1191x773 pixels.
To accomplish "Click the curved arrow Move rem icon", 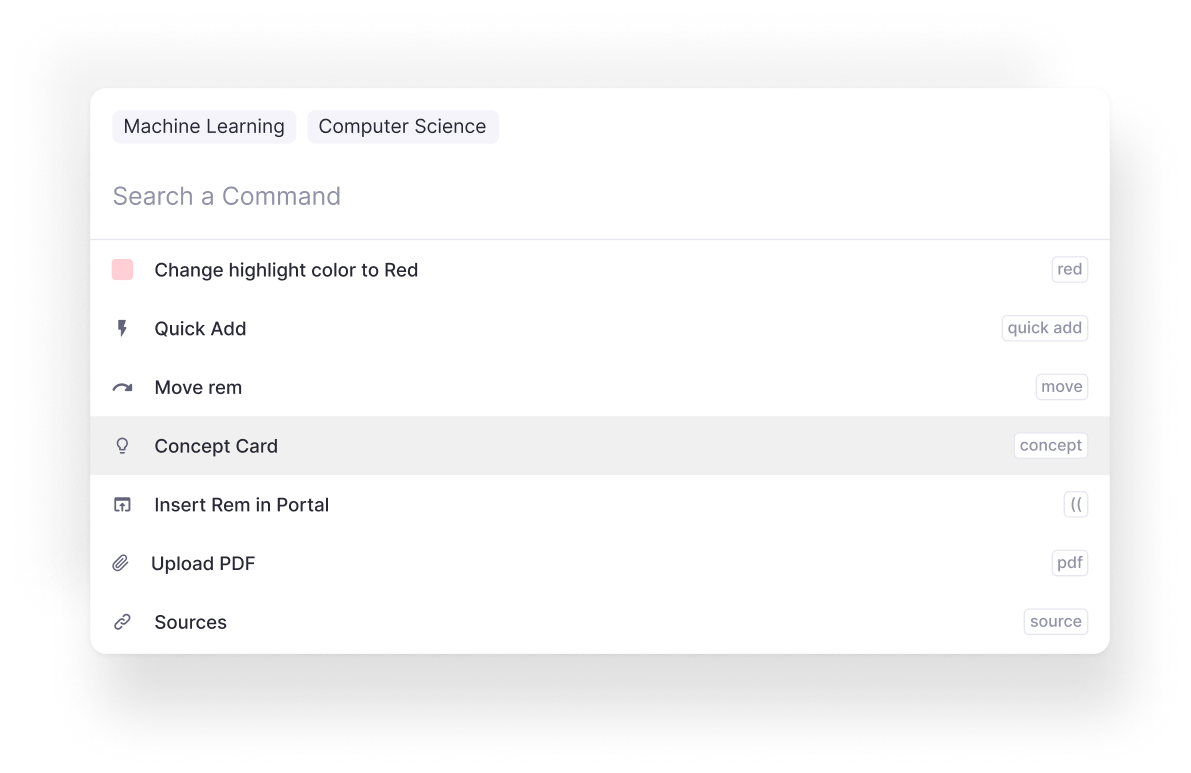I will coord(122,387).
